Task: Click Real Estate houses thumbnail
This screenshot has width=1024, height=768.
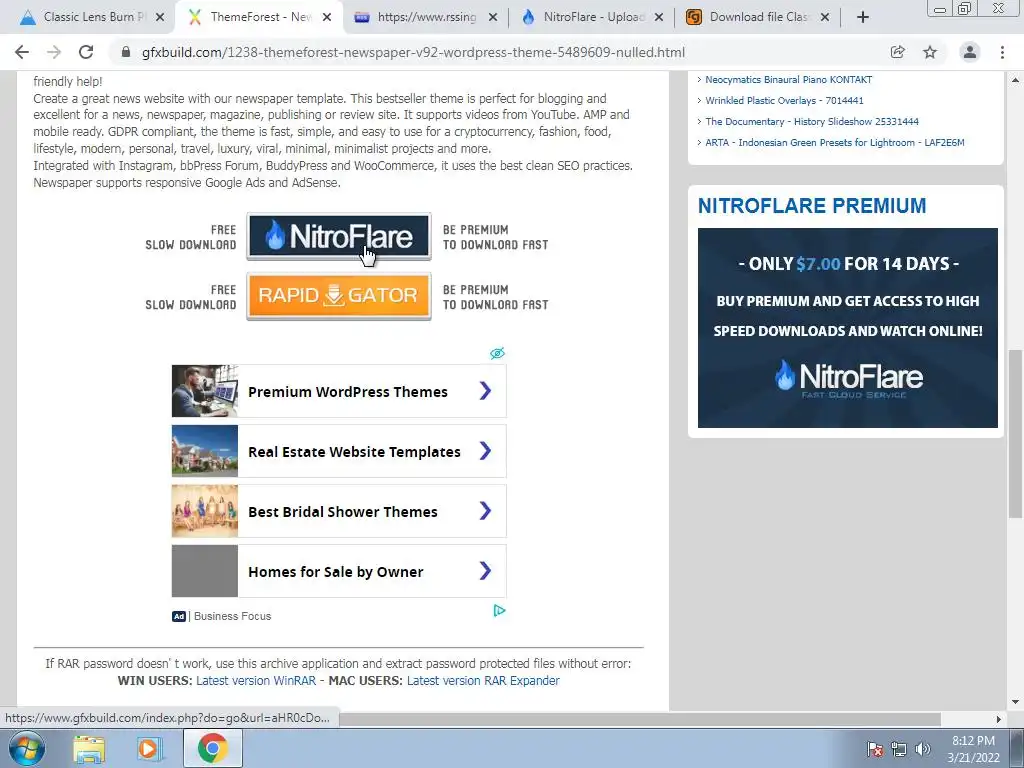Action: point(205,451)
